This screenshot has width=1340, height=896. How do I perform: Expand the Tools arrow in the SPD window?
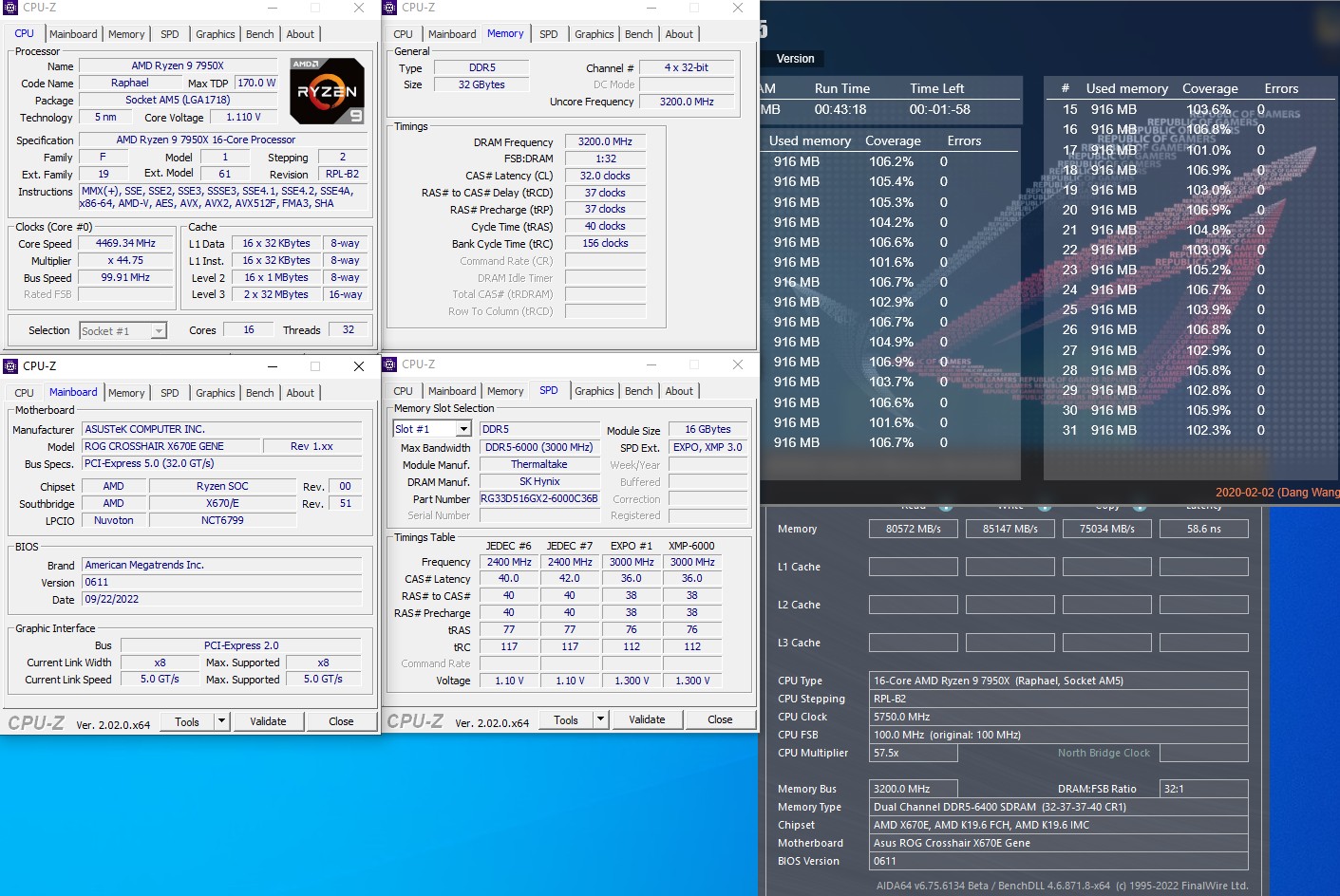[x=600, y=719]
